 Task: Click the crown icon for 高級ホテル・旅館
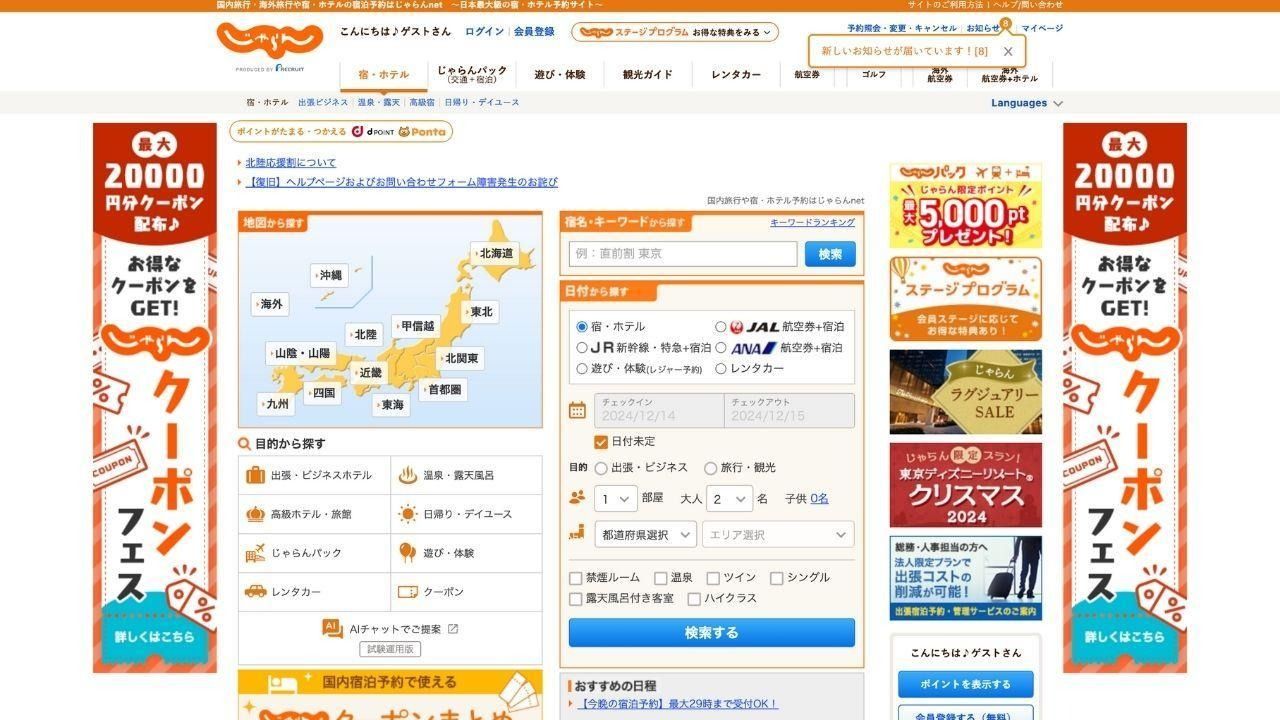click(256, 514)
